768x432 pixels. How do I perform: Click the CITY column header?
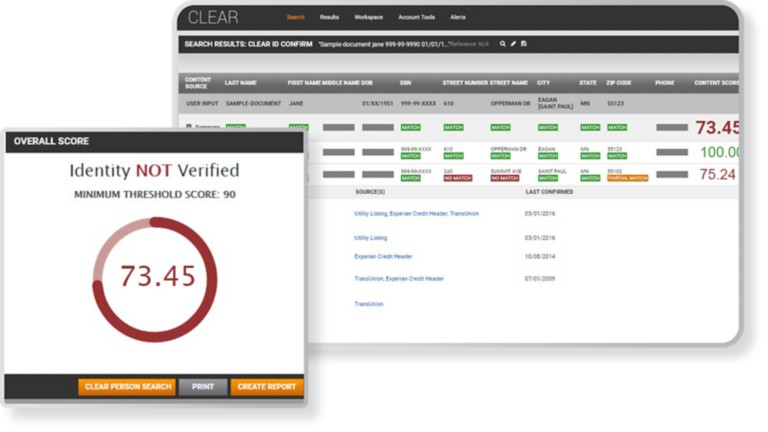pyautogui.click(x=543, y=83)
